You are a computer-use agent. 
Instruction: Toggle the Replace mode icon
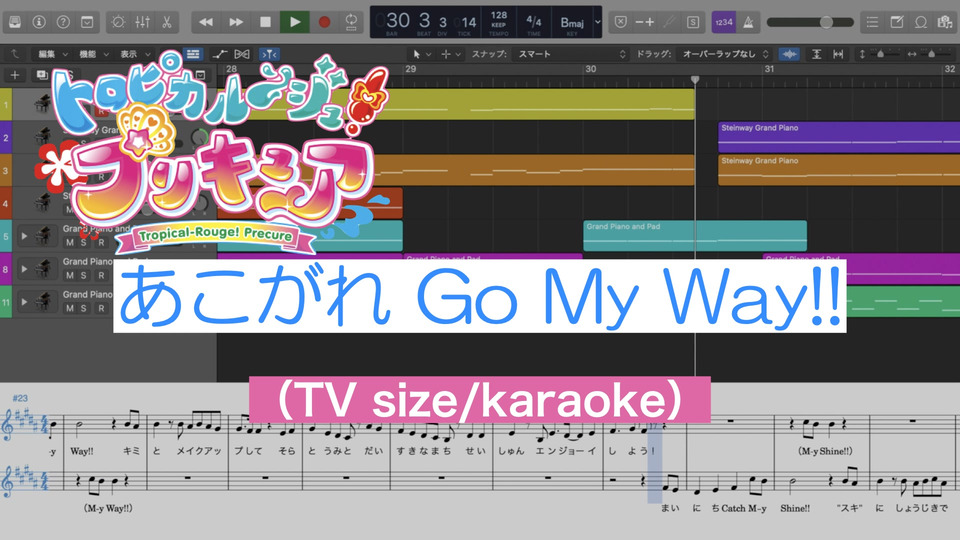[620, 22]
